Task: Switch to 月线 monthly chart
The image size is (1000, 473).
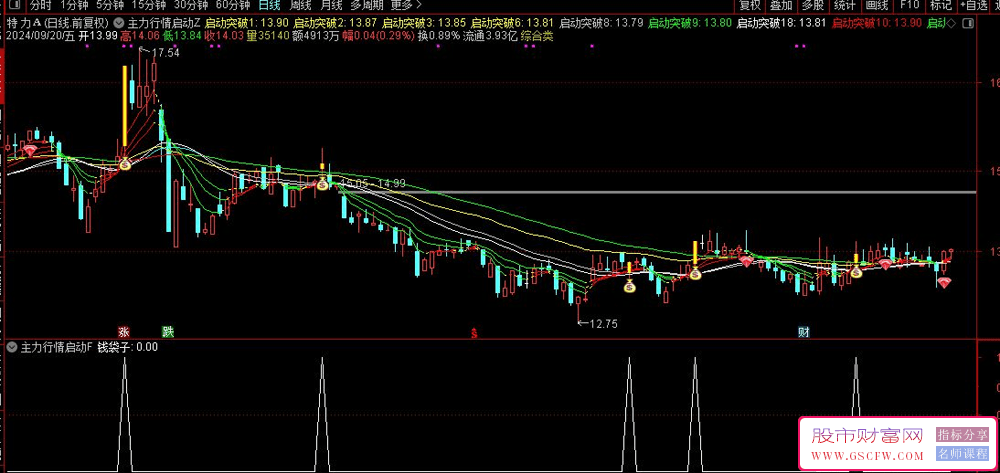Action: [330, 5]
